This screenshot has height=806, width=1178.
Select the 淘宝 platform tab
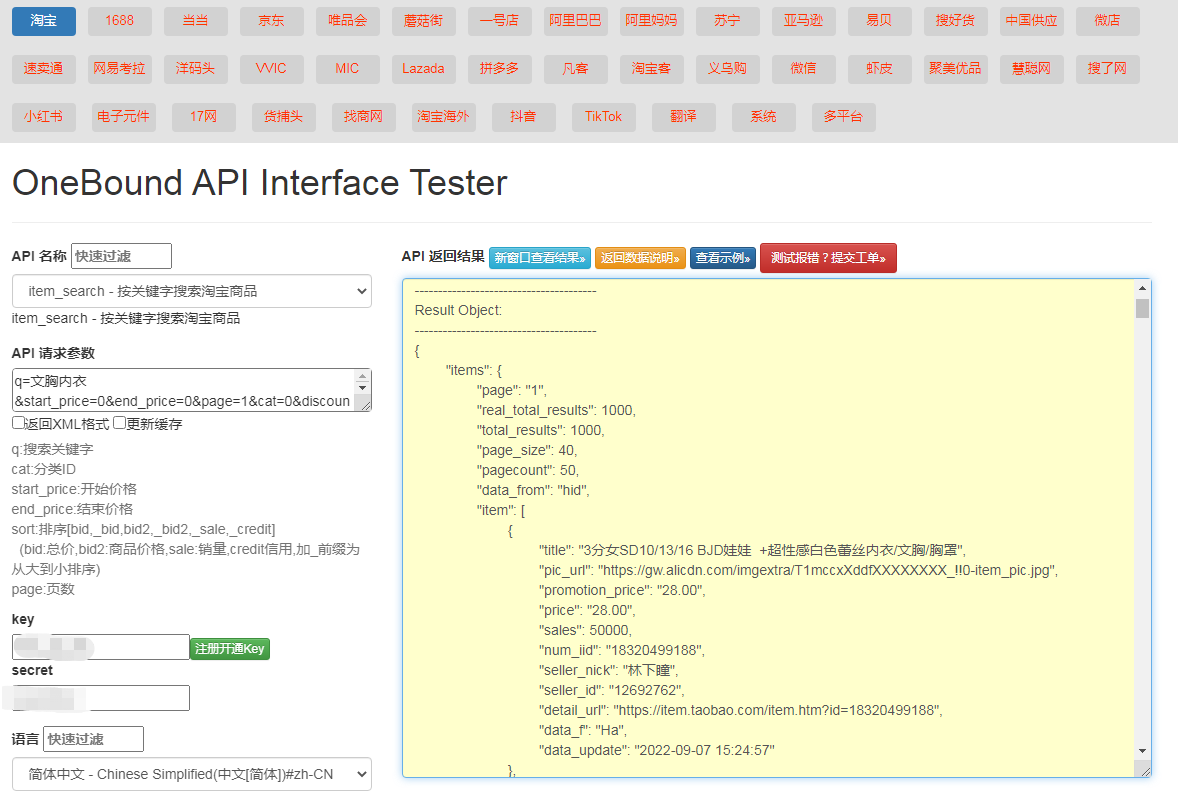[x=44, y=21]
